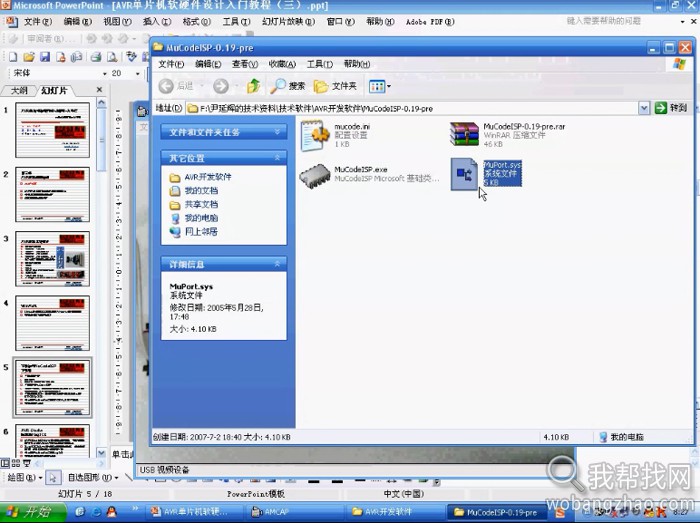Click the Open file icon in PowerPoint toolbar
Screen dimensions: 700x523
[29, 57]
